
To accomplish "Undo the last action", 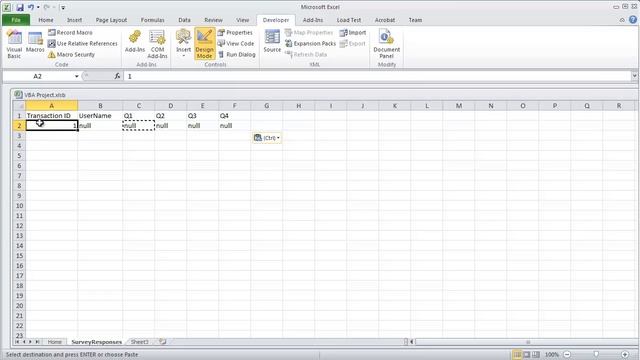I will click(31, 7).
